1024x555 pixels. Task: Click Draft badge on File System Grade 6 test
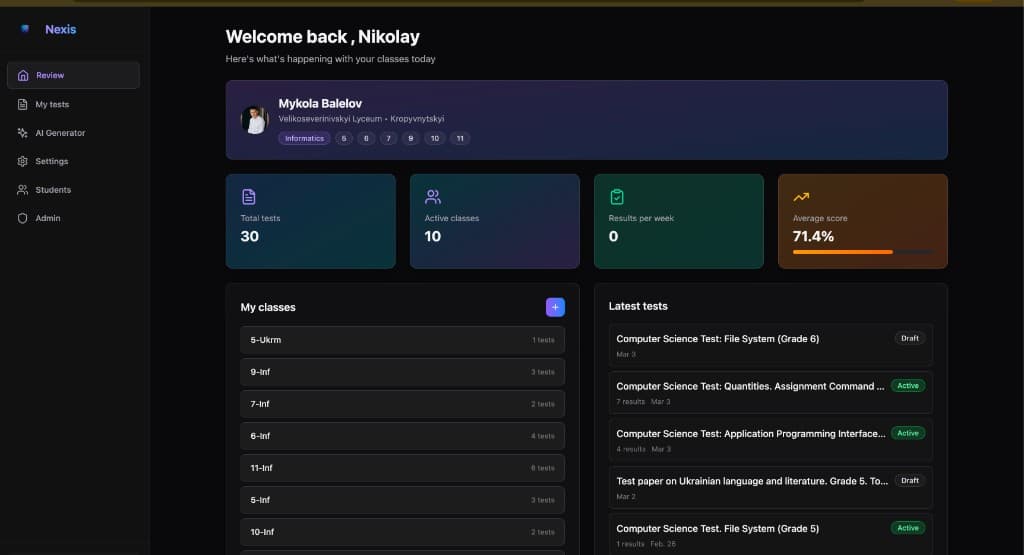click(910, 338)
